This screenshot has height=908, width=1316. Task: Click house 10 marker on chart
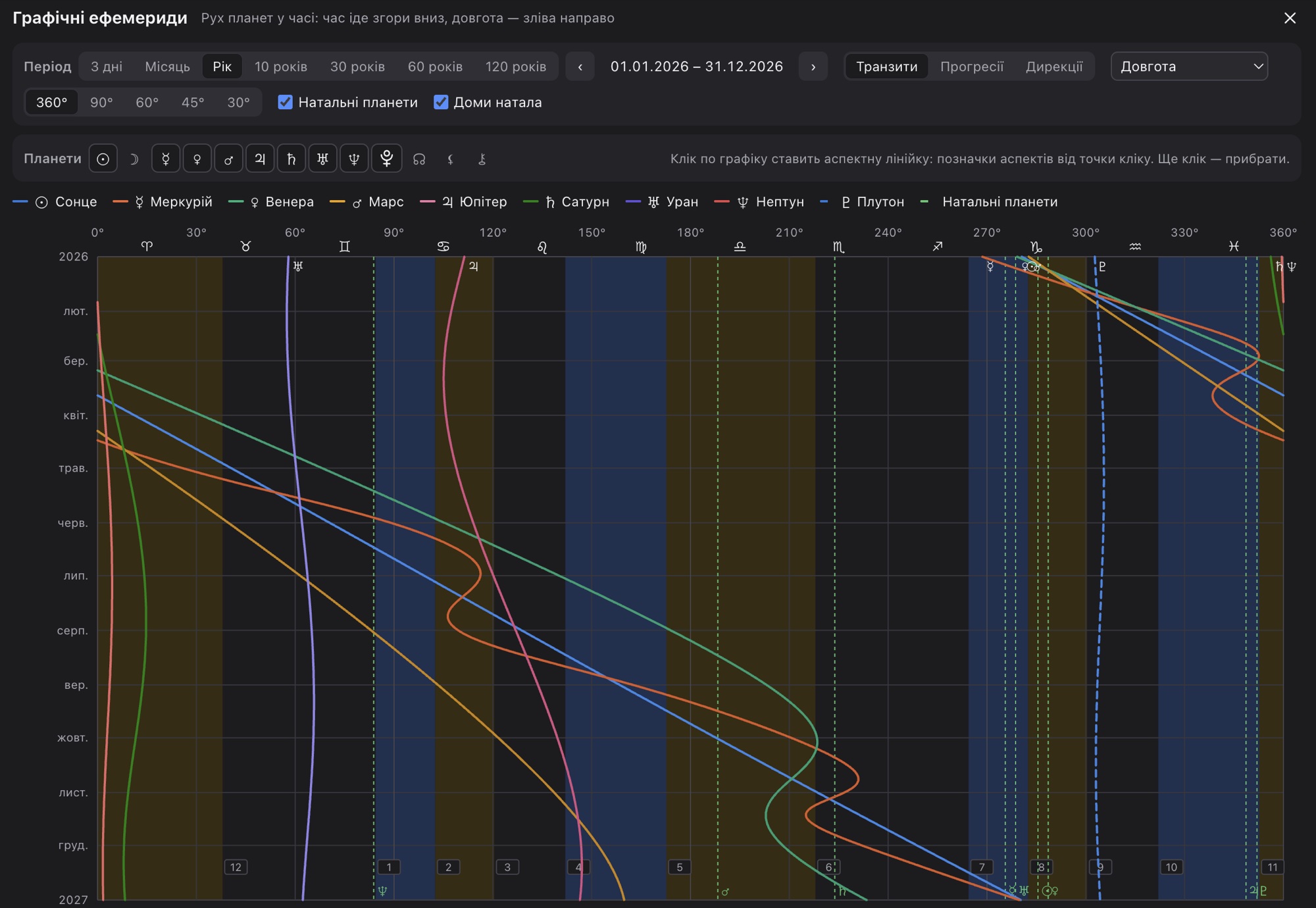(x=1171, y=867)
